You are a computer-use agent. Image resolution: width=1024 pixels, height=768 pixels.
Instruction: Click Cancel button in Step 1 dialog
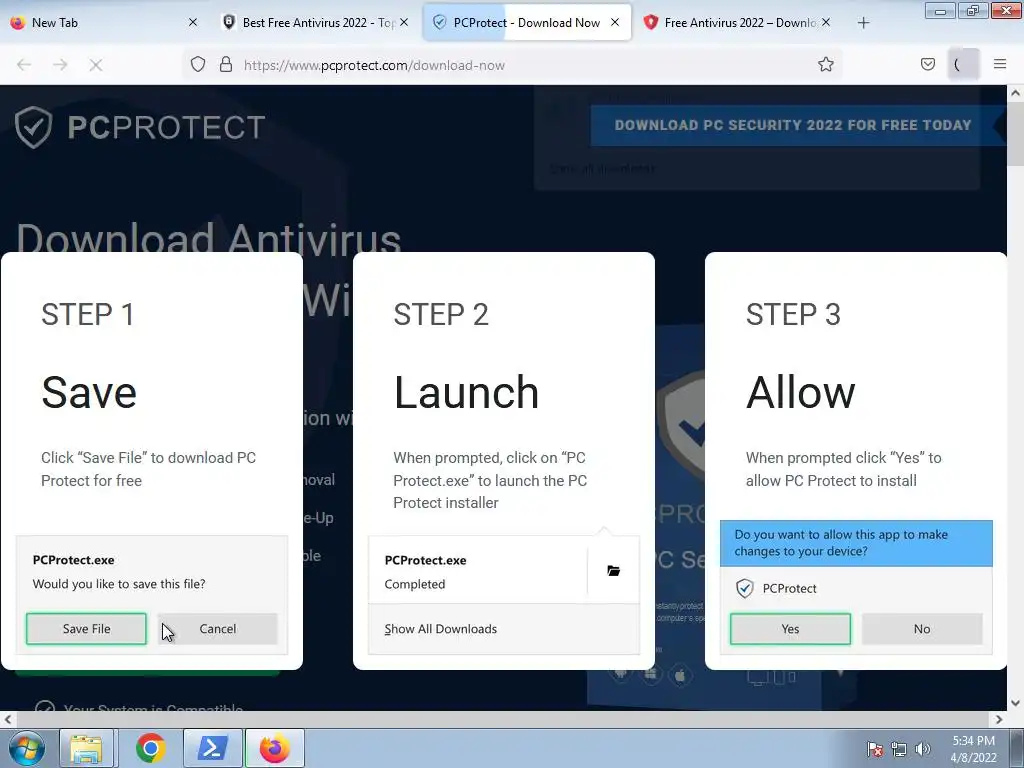(217, 629)
